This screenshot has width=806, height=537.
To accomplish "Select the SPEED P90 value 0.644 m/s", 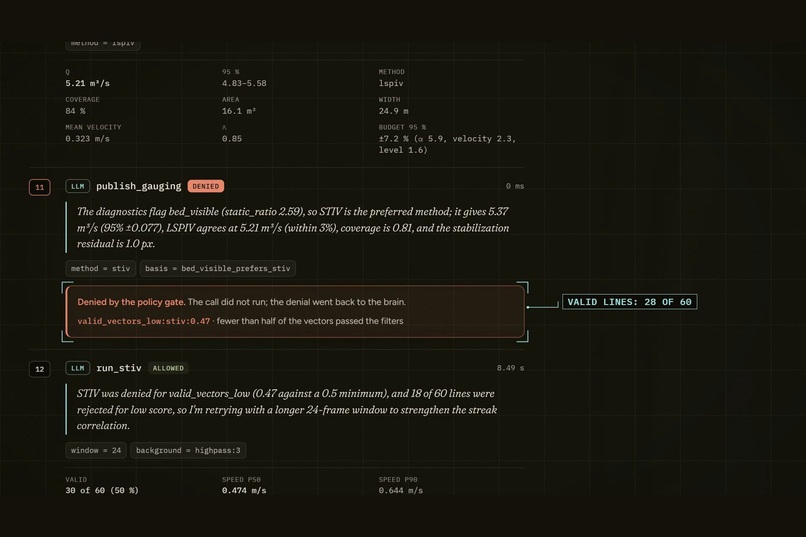I will 401,491.
